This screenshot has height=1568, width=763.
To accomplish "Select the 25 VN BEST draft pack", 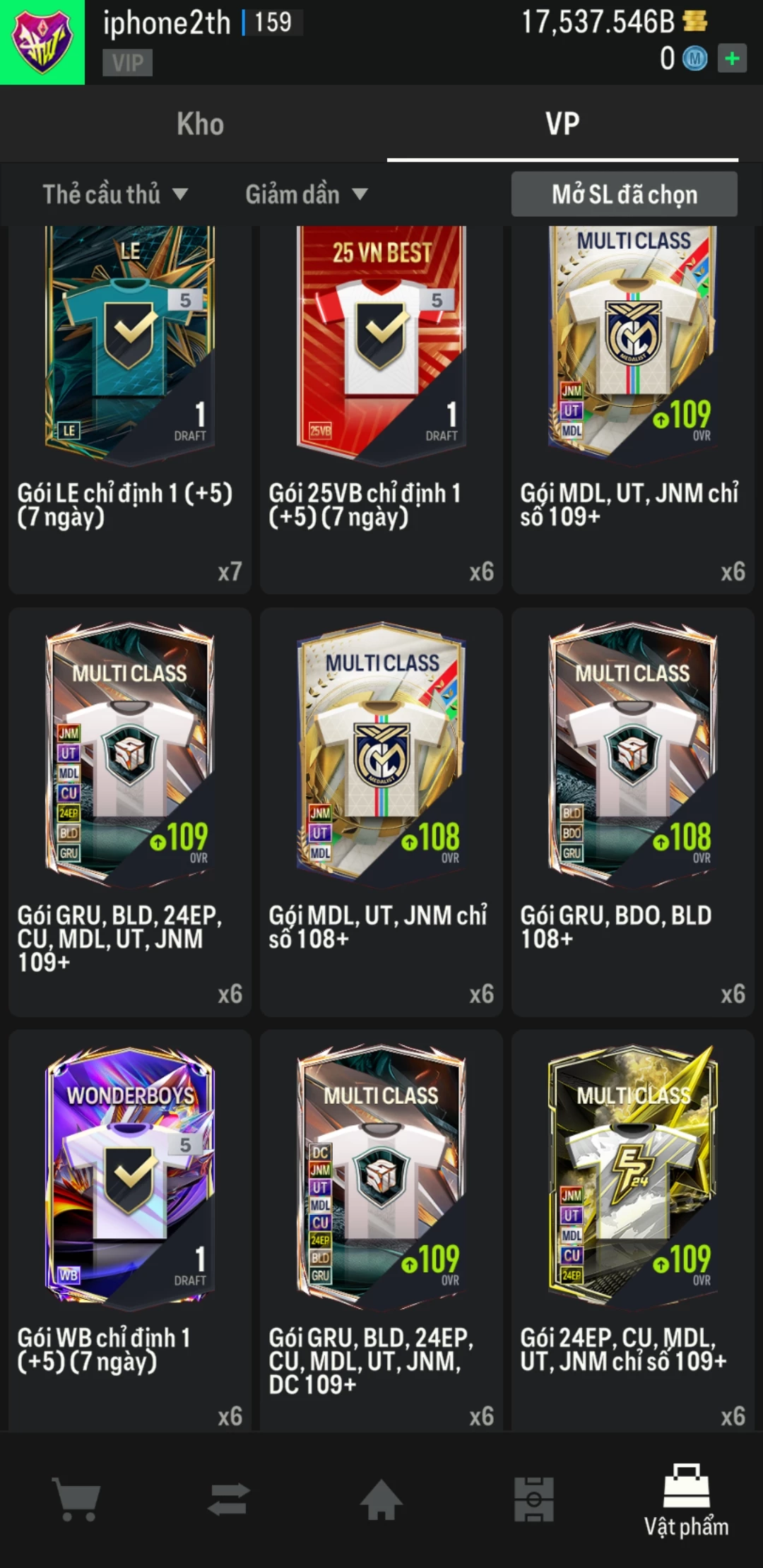I will click(381, 410).
